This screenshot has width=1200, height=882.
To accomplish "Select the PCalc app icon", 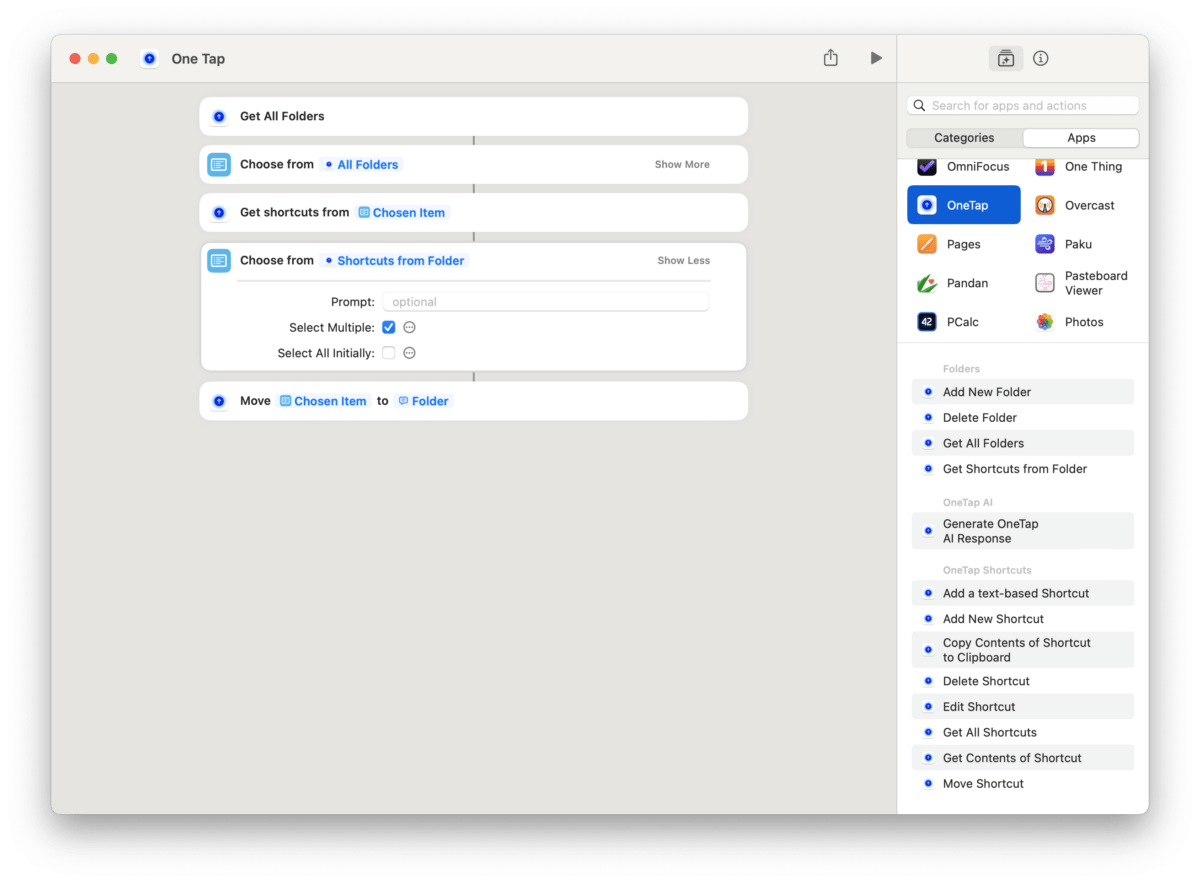I will tap(925, 321).
